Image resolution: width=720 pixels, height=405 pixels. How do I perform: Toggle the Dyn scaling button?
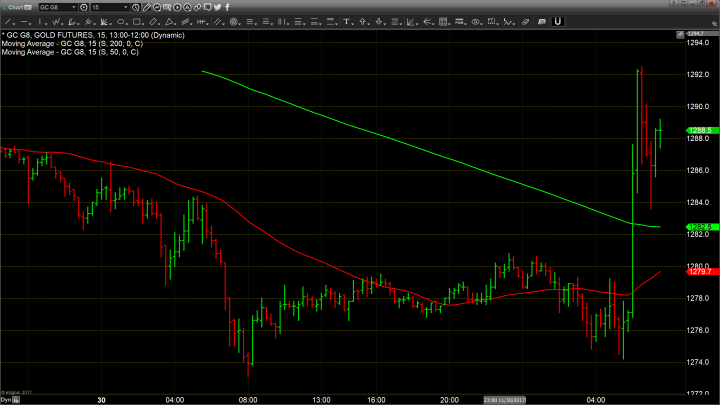[x=6, y=399]
